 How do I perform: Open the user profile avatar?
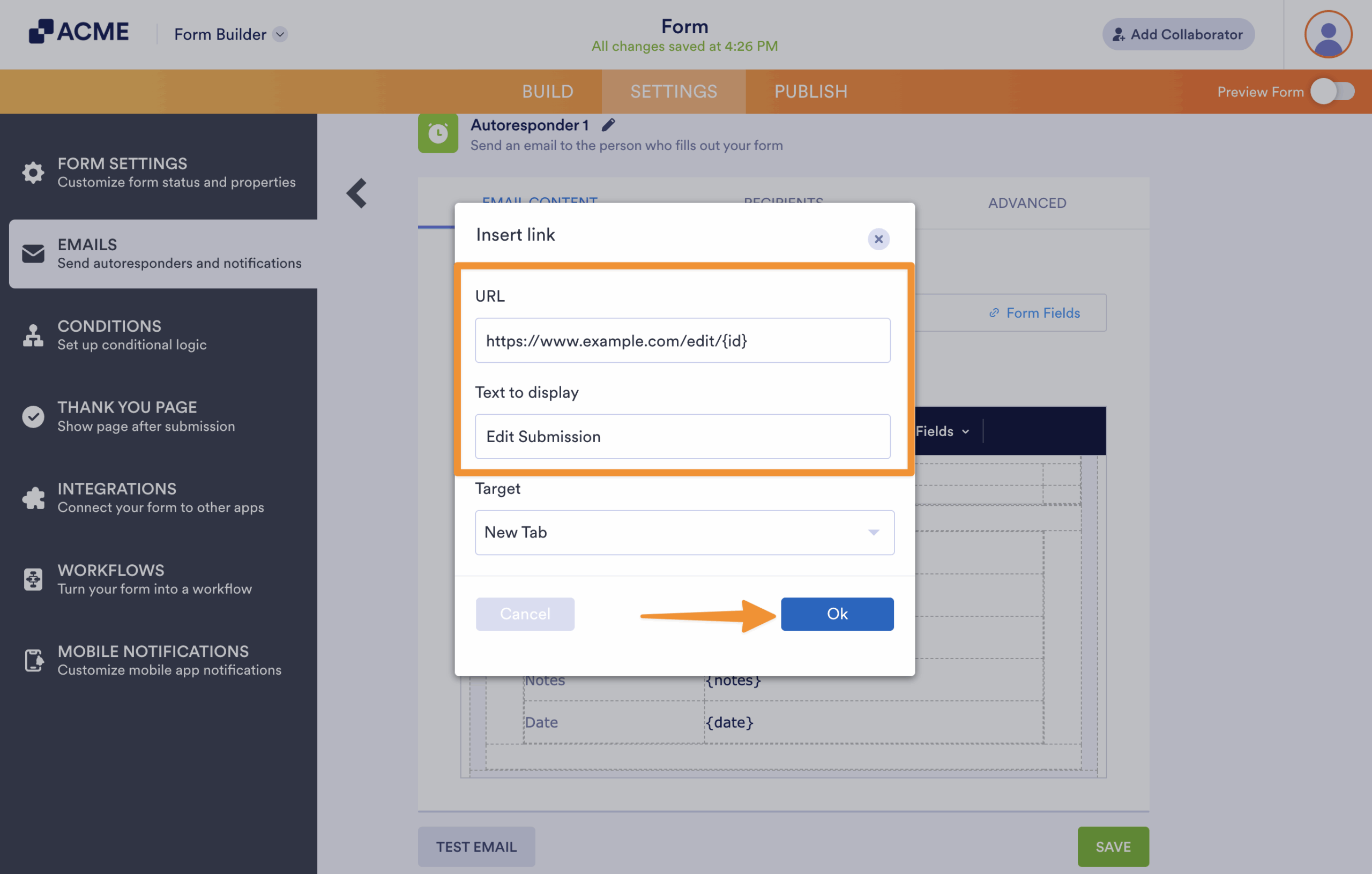1328,34
